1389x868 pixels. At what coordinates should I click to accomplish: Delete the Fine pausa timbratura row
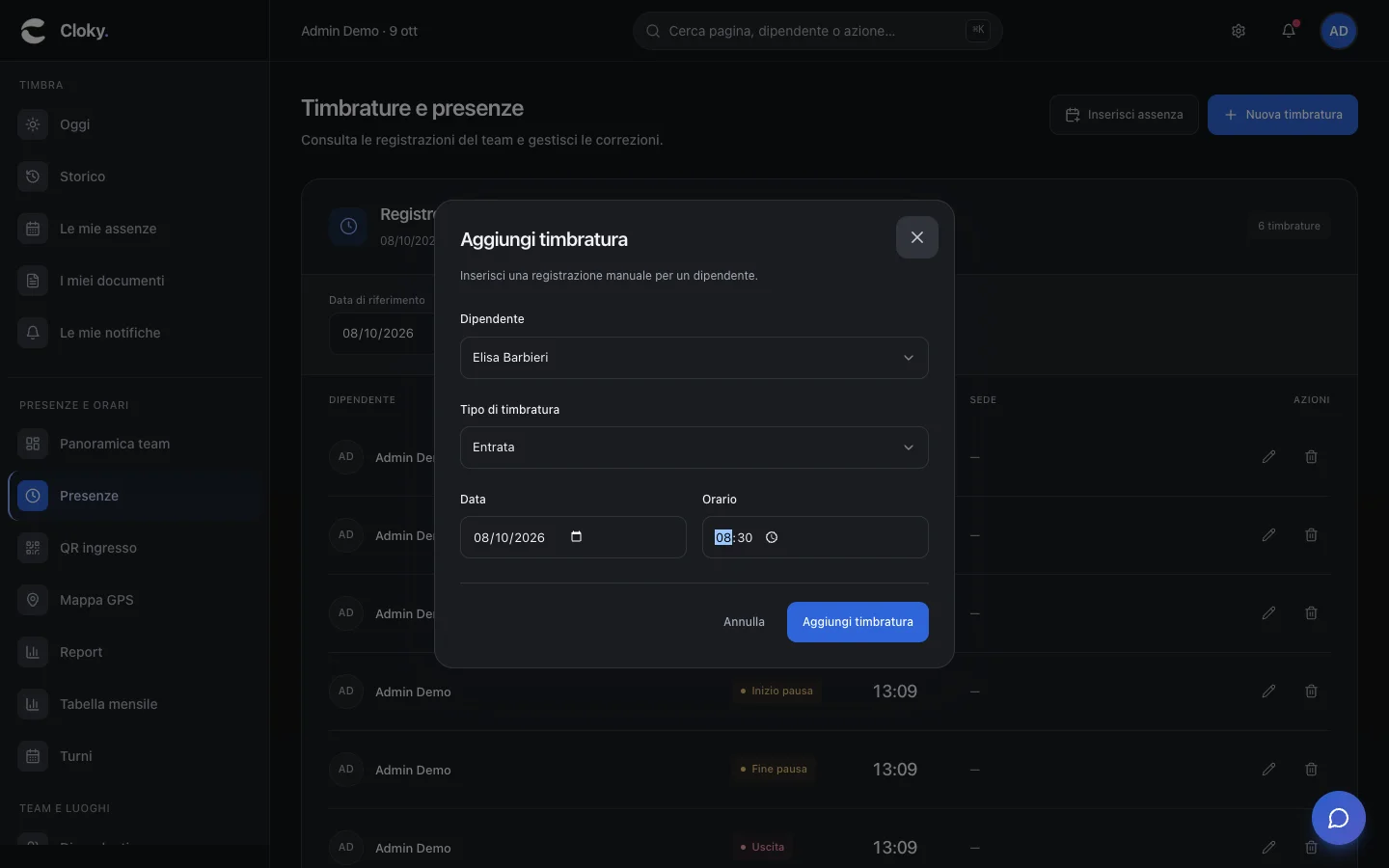pos(1312,770)
